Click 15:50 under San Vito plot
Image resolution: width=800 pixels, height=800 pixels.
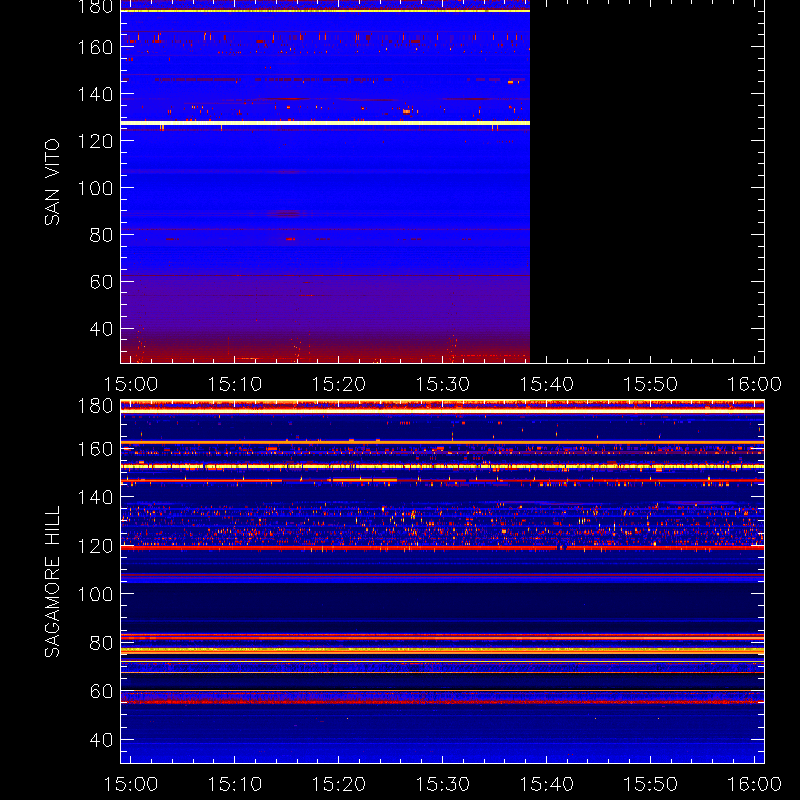click(x=651, y=384)
